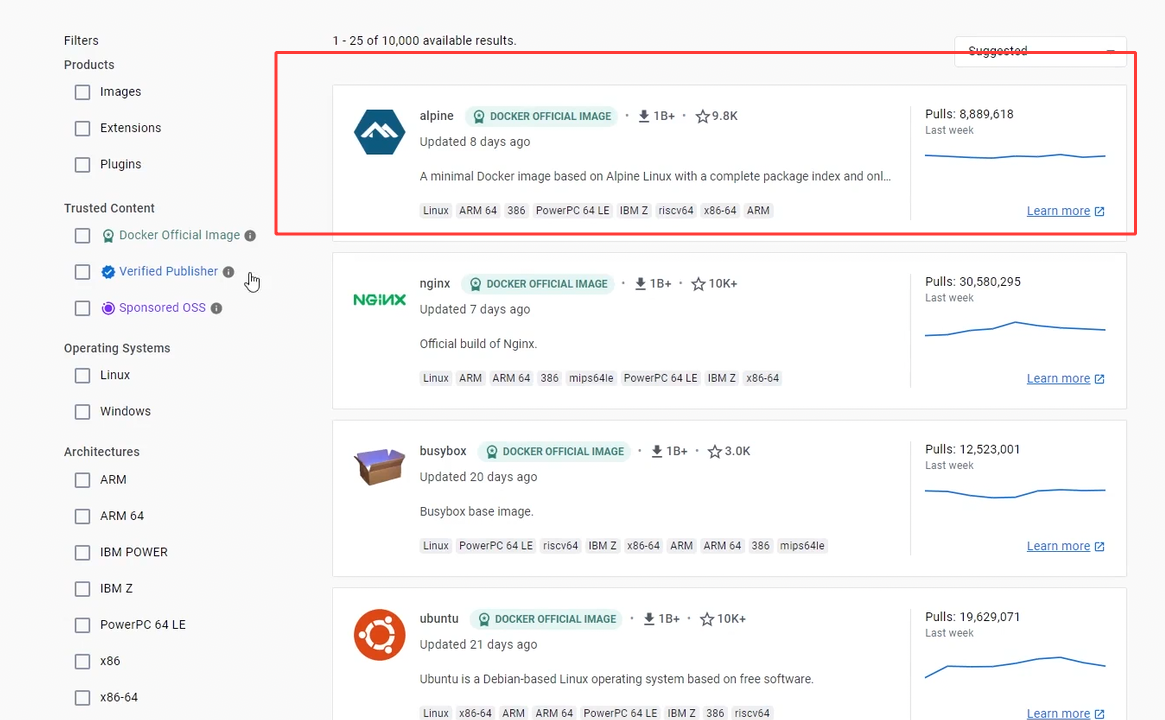Click nginx star rating icon
This screenshot has height=720, width=1165.
[x=698, y=284]
